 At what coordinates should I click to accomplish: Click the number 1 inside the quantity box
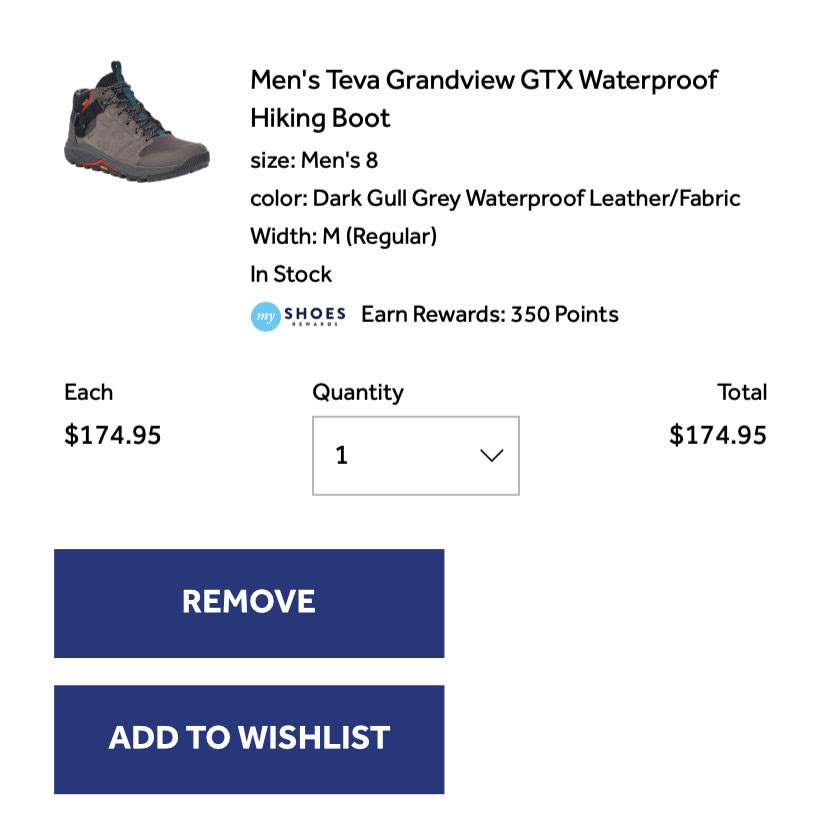(342, 455)
